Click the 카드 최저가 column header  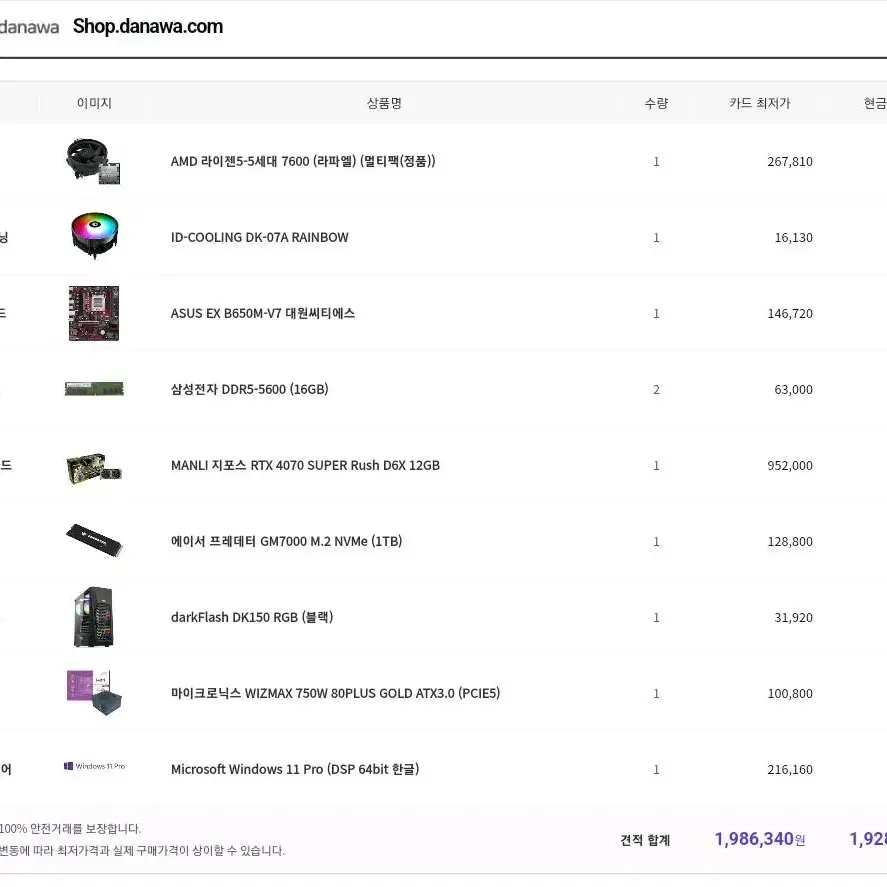(x=759, y=103)
